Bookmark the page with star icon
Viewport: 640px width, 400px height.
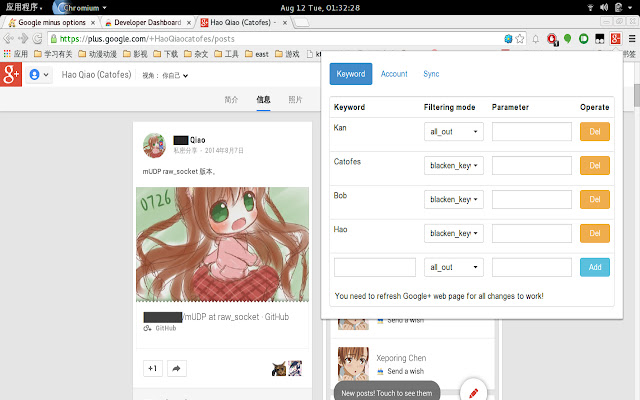click(x=520, y=39)
